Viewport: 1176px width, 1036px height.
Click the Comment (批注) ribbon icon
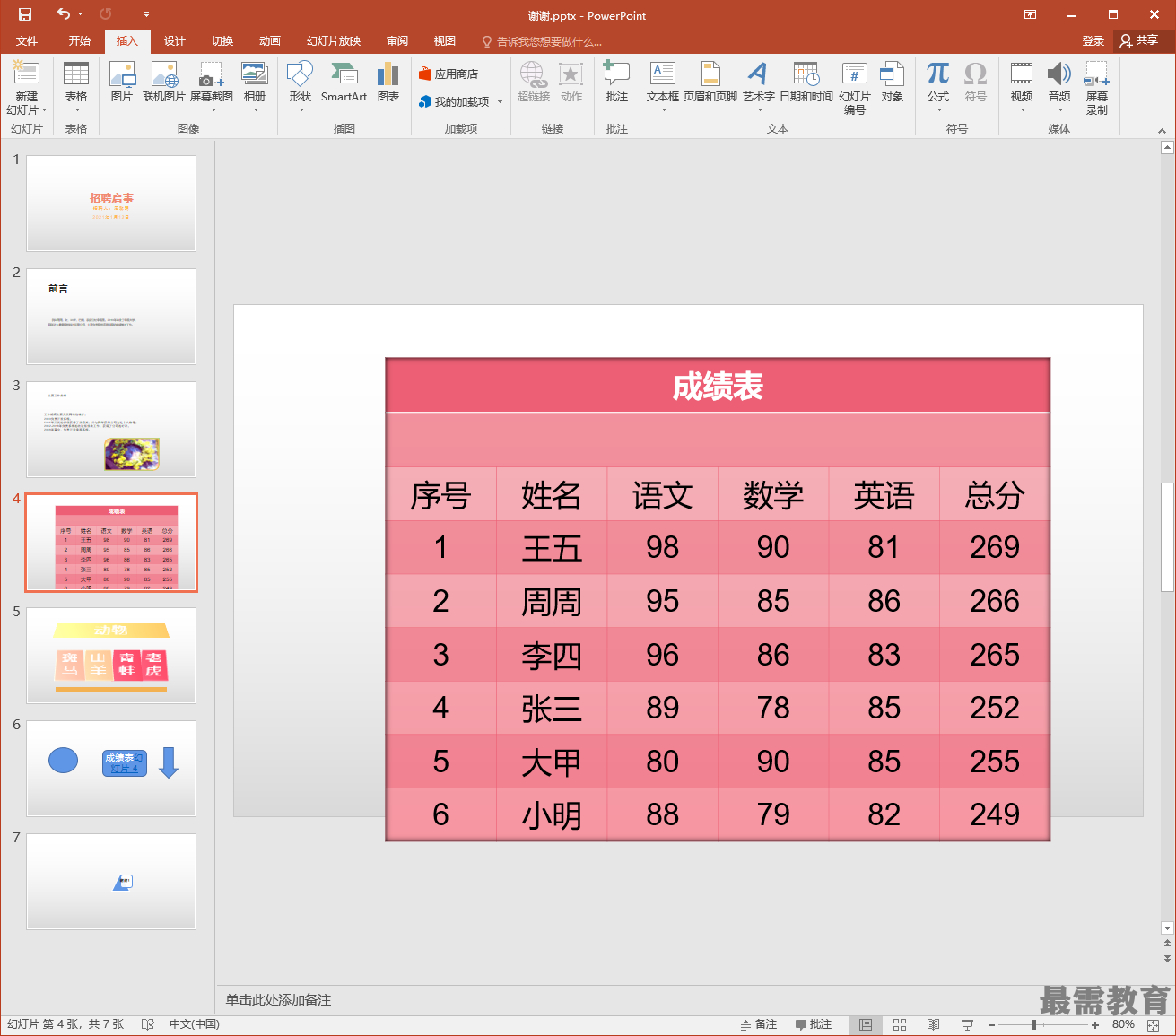pyautogui.click(x=617, y=83)
